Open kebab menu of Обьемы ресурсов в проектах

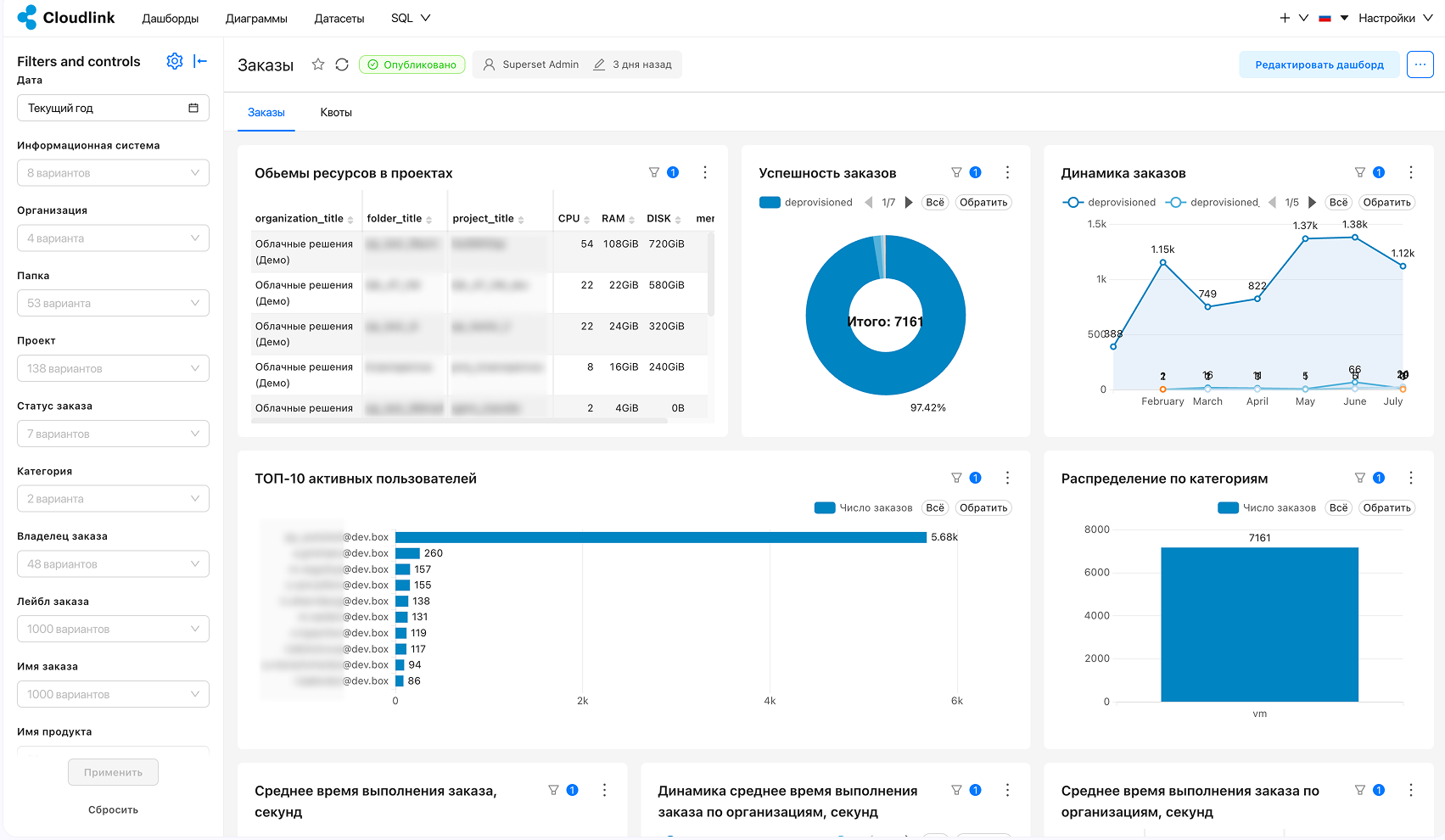[x=705, y=172]
